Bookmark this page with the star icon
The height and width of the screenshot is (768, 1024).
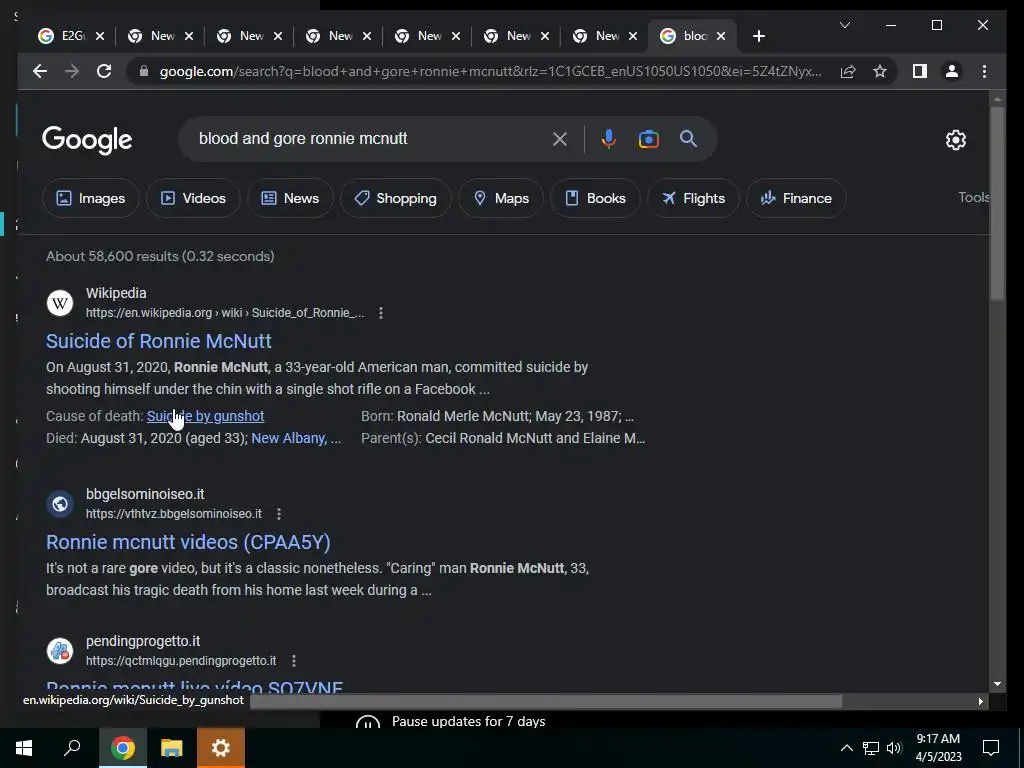(880, 71)
